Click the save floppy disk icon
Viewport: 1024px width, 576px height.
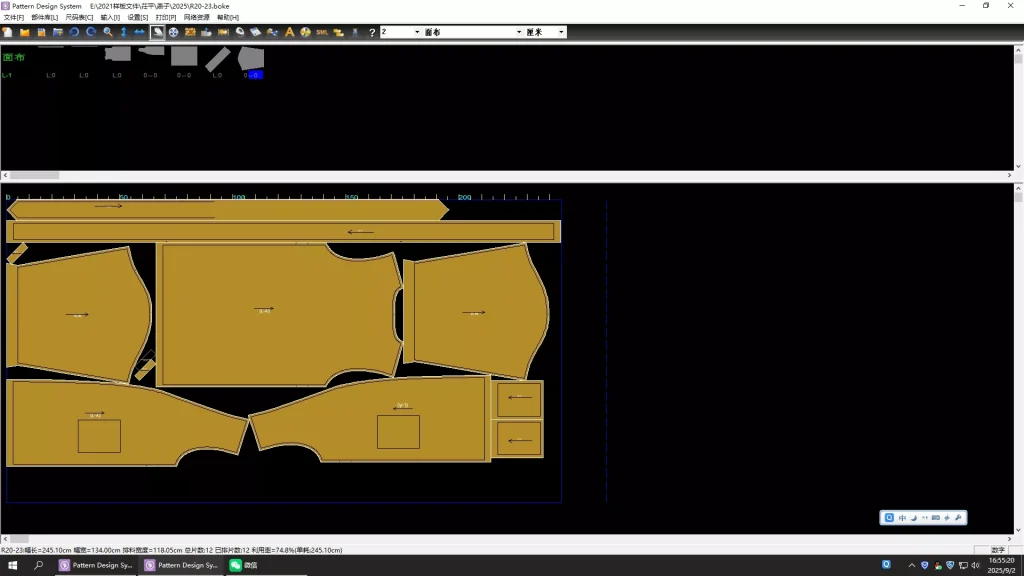tap(42, 32)
